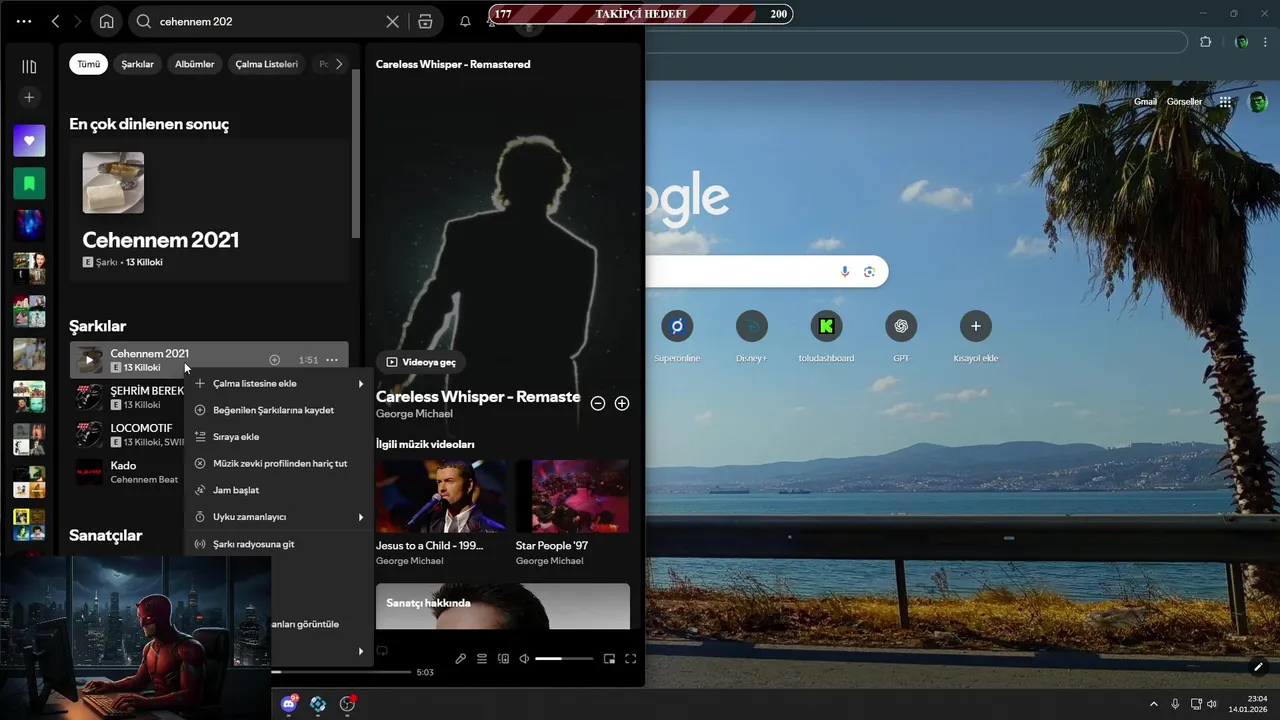Screen dimensions: 1280x720
Task: Open the Spotify three-dot main menu
Action: 24,21
